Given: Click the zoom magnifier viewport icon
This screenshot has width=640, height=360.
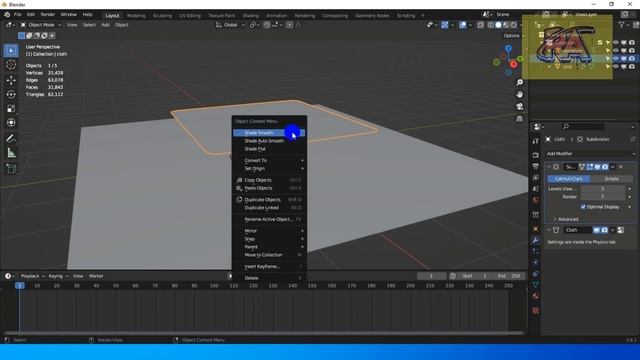Looking at the screenshot, I should (x=520, y=82).
